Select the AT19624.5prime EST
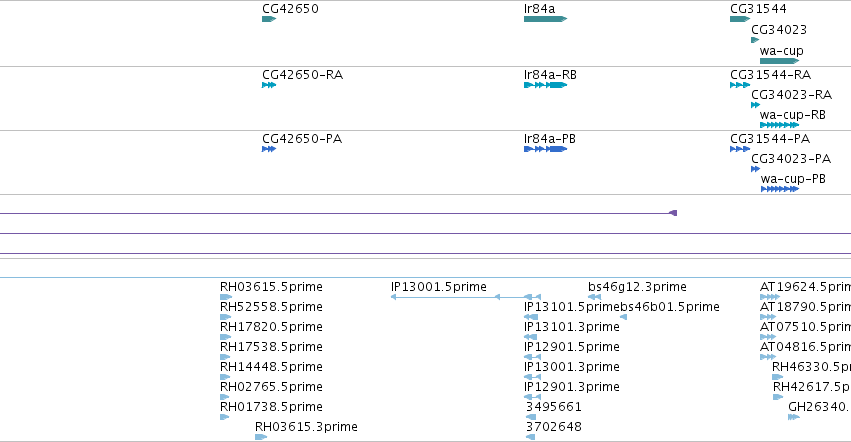The width and height of the screenshot is (851, 442). point(770,297)
